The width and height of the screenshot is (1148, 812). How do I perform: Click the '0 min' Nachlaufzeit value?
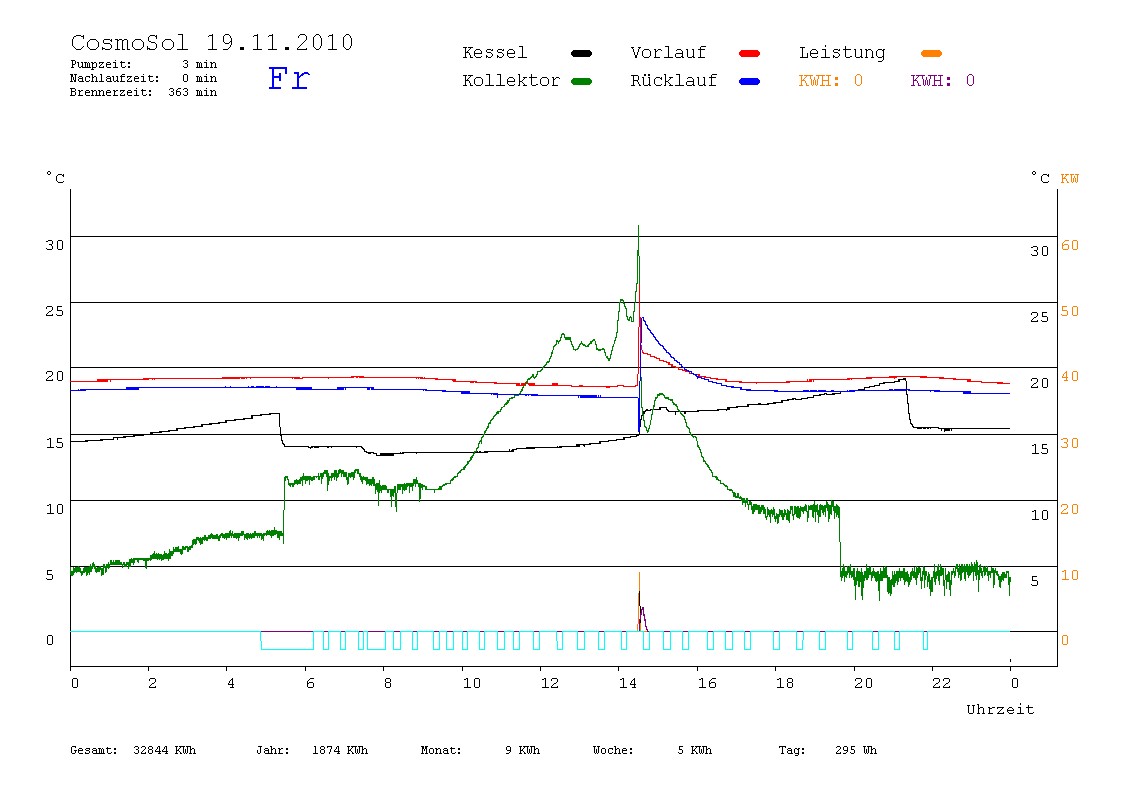[199, 78]
